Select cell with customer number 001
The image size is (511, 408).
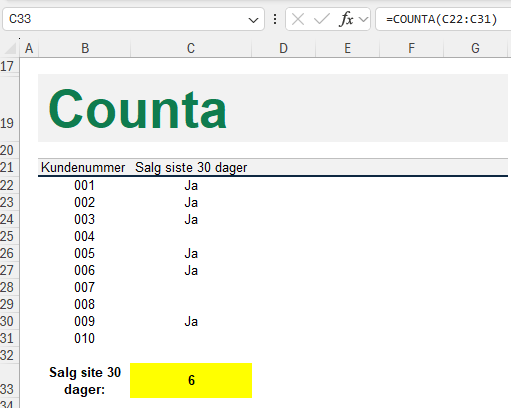click(85, 185)
